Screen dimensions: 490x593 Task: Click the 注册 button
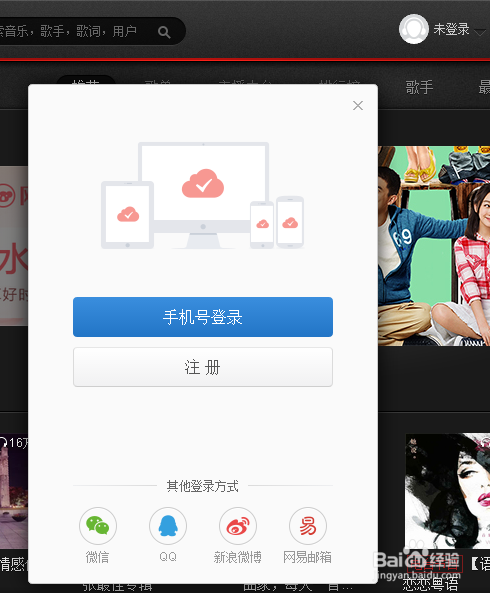point(203,367)
